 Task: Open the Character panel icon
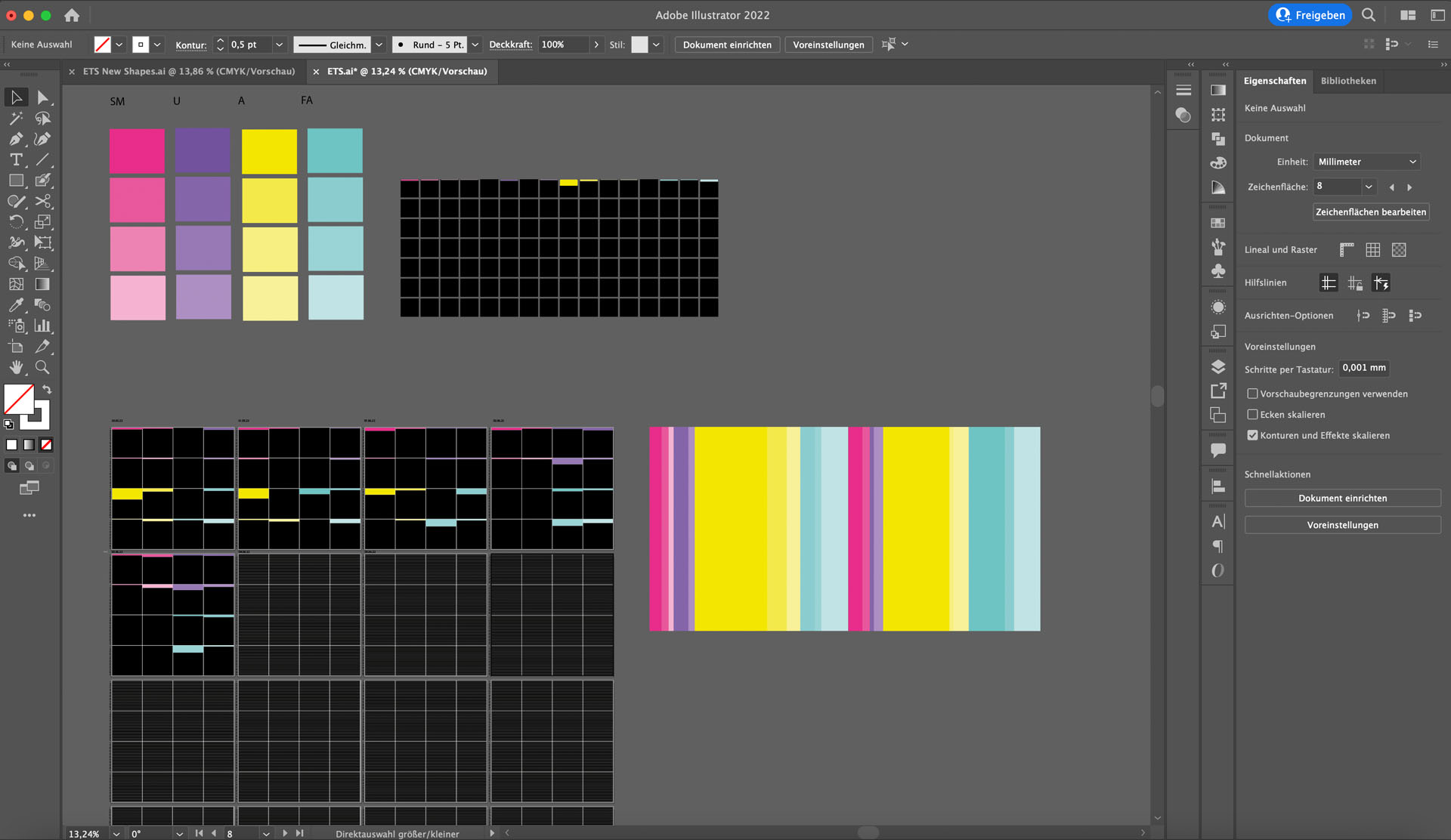[1218, 521]
